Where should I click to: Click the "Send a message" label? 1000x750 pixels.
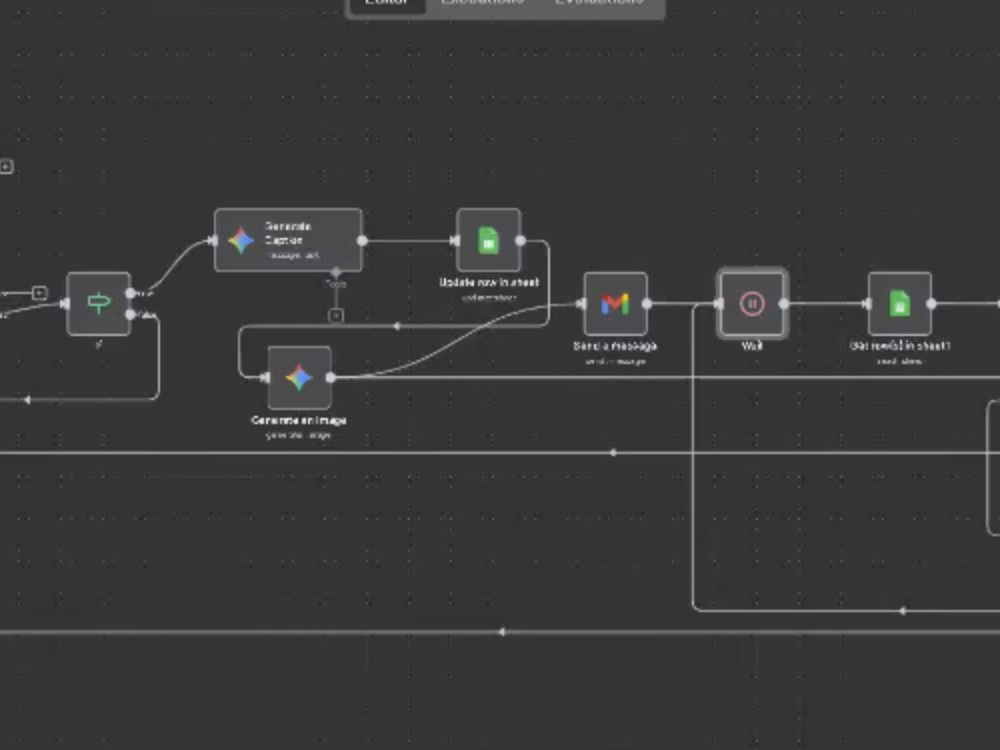(x=615, y=346)
